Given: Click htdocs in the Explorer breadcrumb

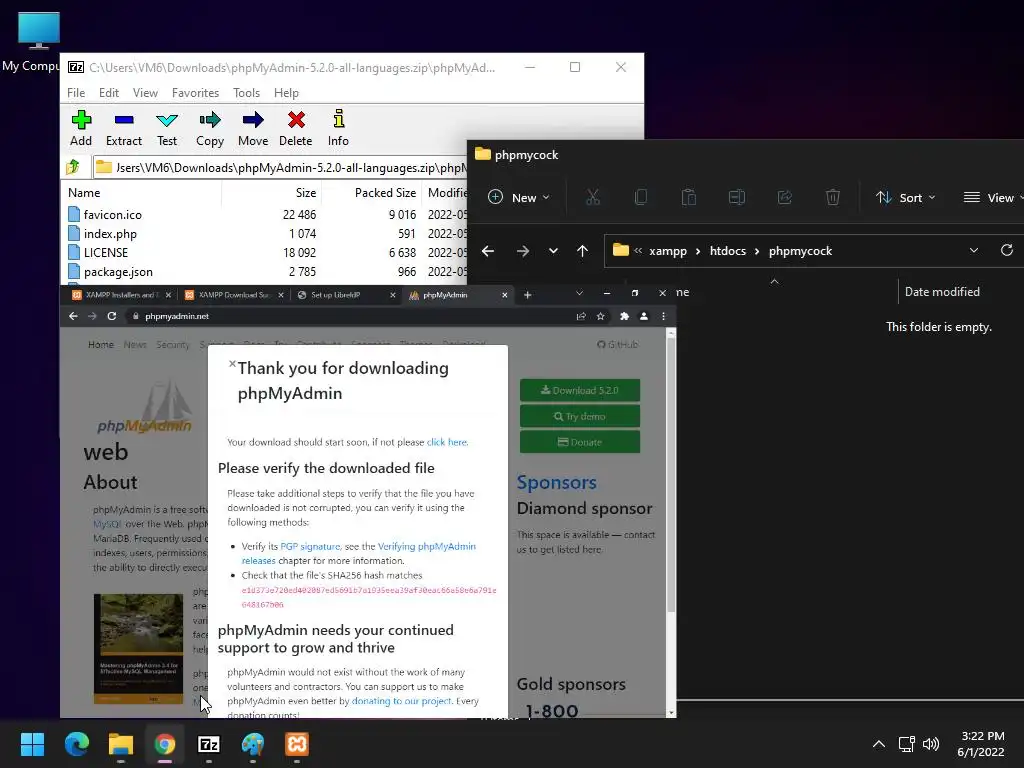Looking at the screenshot, I should [728, 251].
